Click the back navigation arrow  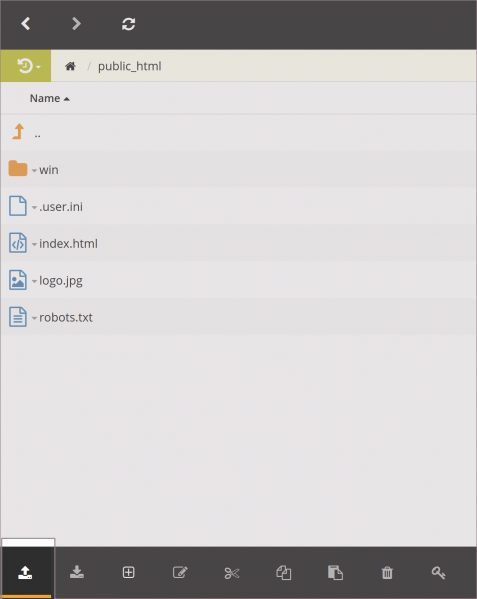pyautogui.click(x=26, y=24)
